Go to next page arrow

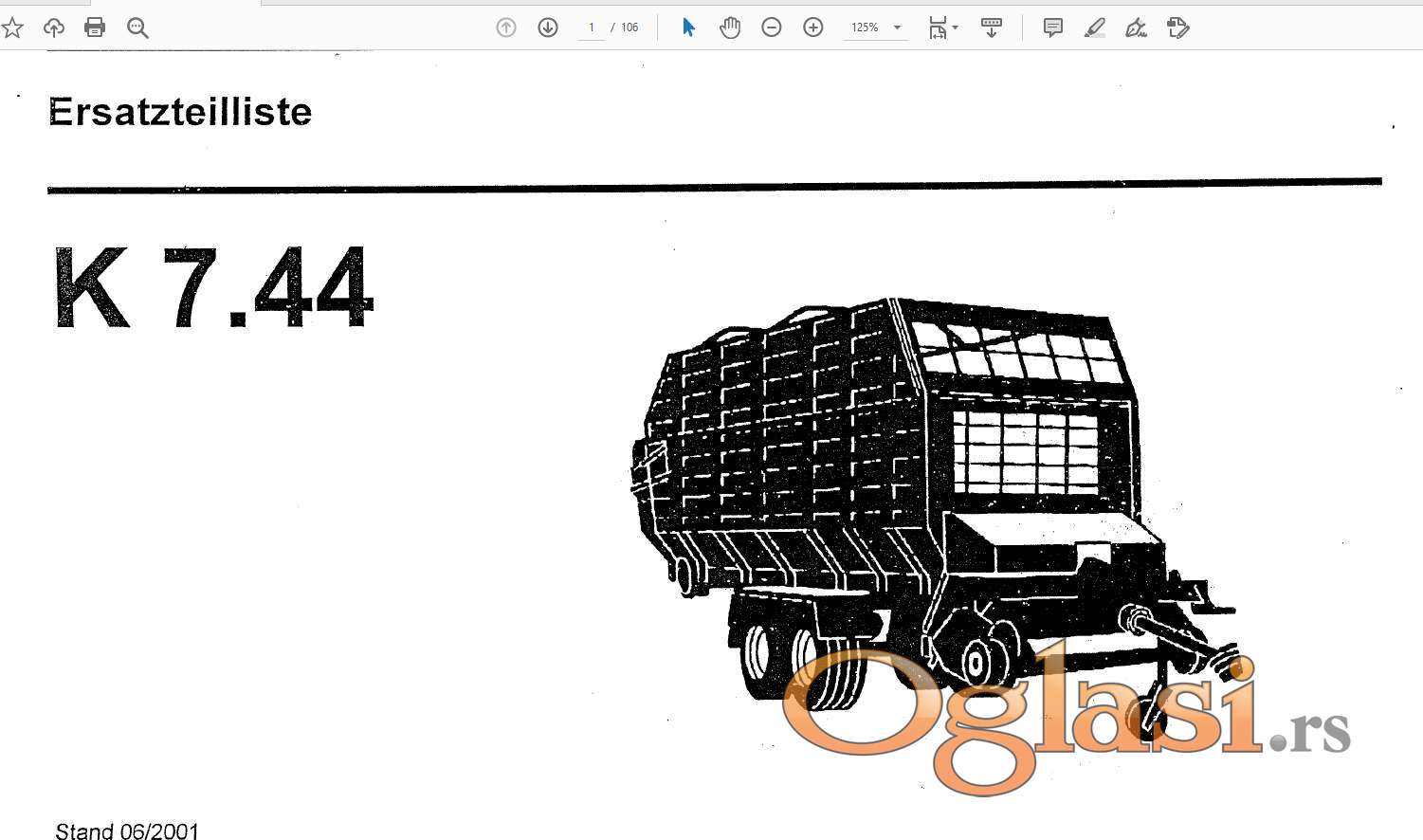(548, 27)
